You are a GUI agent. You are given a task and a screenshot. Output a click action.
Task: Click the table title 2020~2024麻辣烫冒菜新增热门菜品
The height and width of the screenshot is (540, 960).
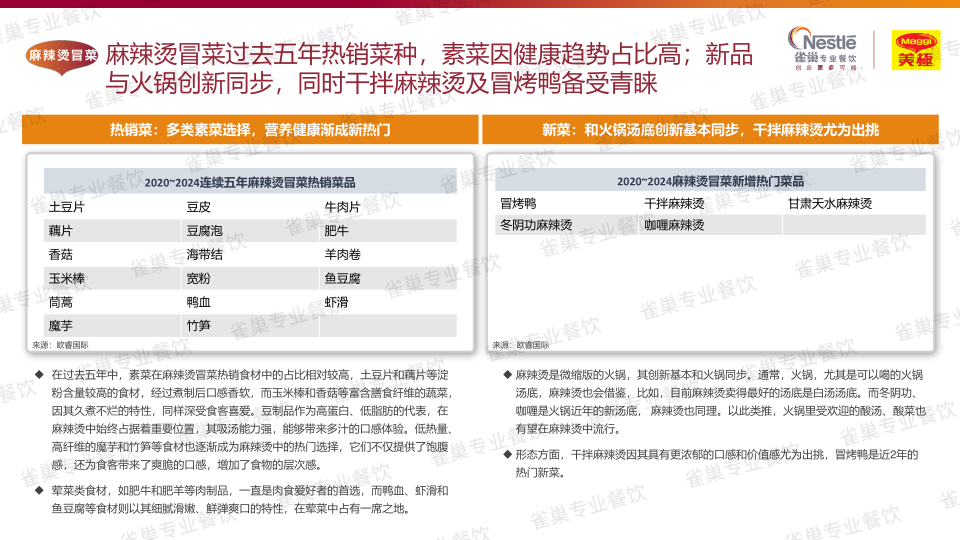click(x=710, y=181)
